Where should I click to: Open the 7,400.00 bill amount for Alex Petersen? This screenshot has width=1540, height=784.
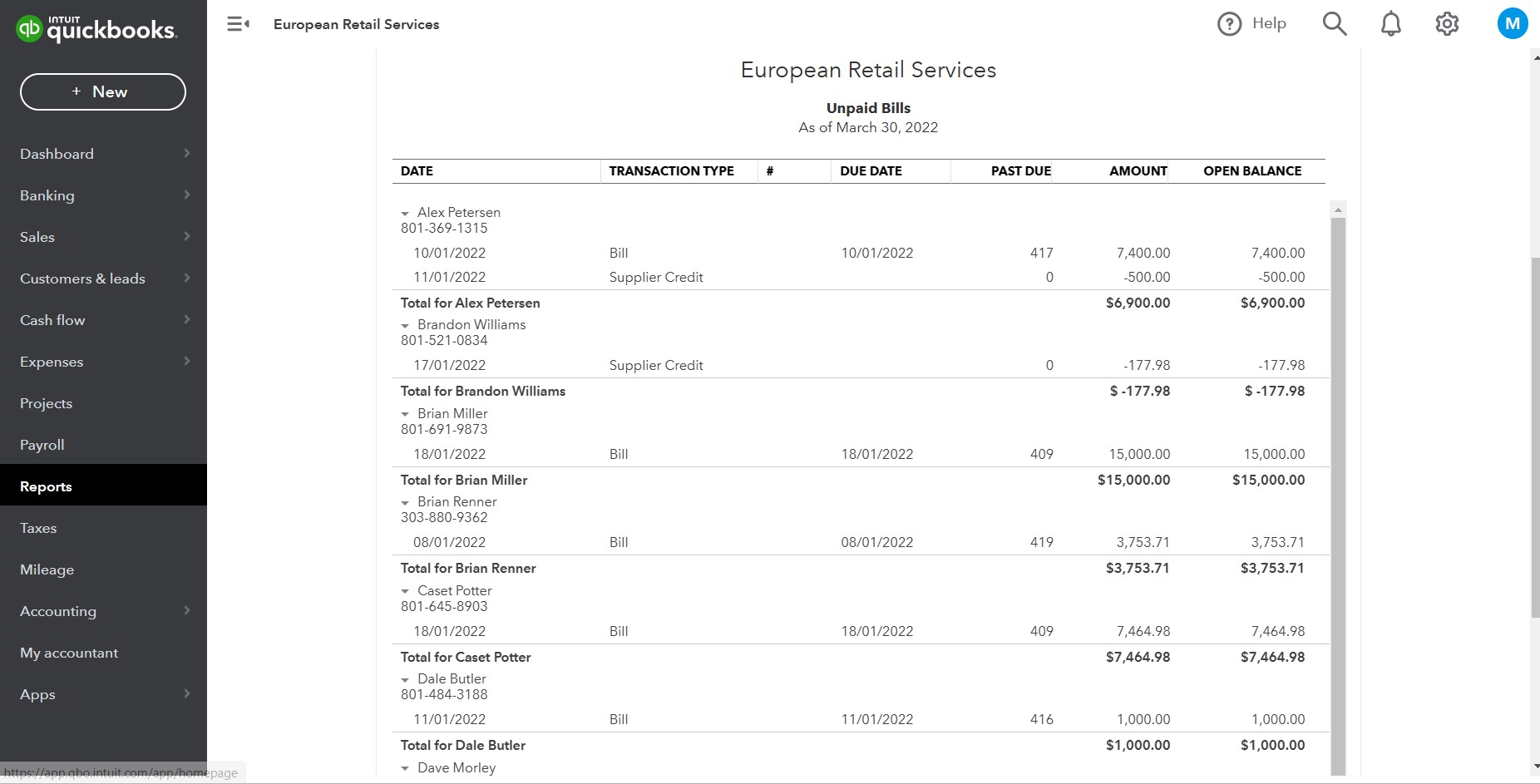point(1143,253)
